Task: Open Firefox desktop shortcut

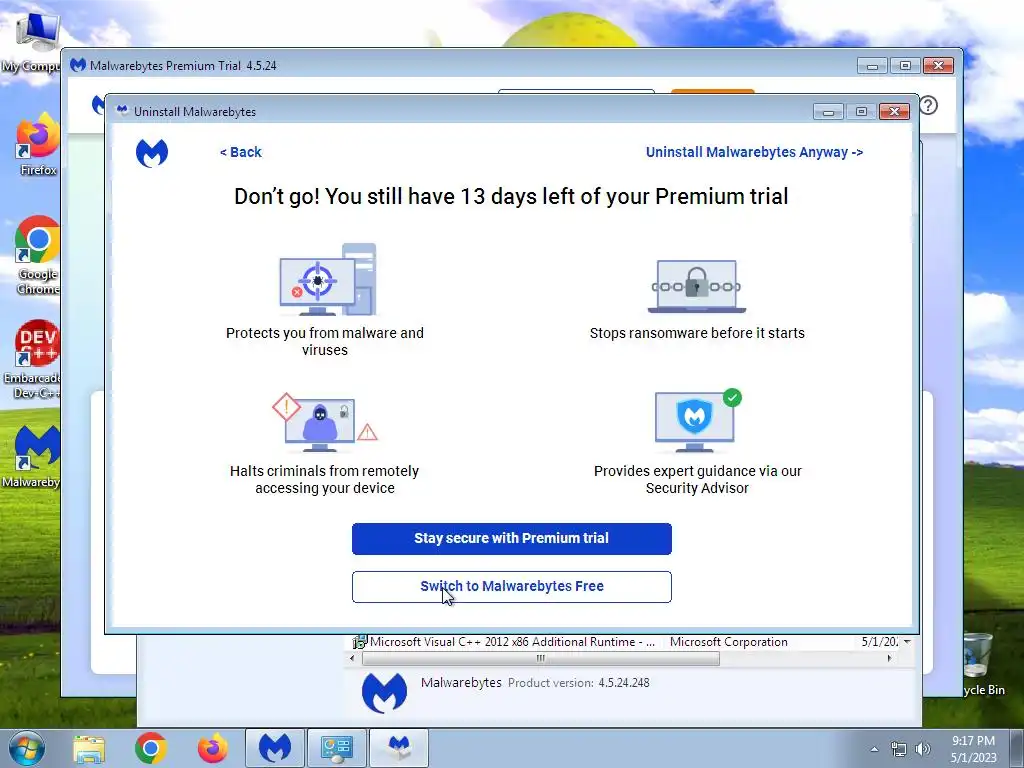Action: point(38,145)
